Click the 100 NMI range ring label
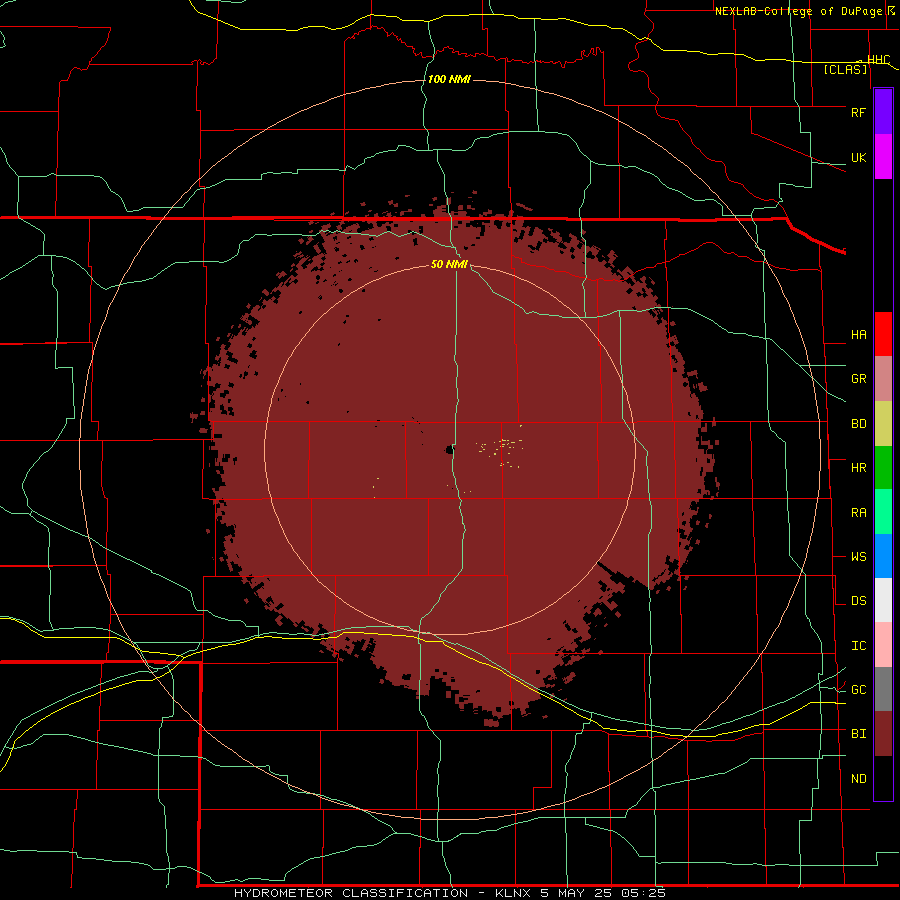 coord(449,79)
